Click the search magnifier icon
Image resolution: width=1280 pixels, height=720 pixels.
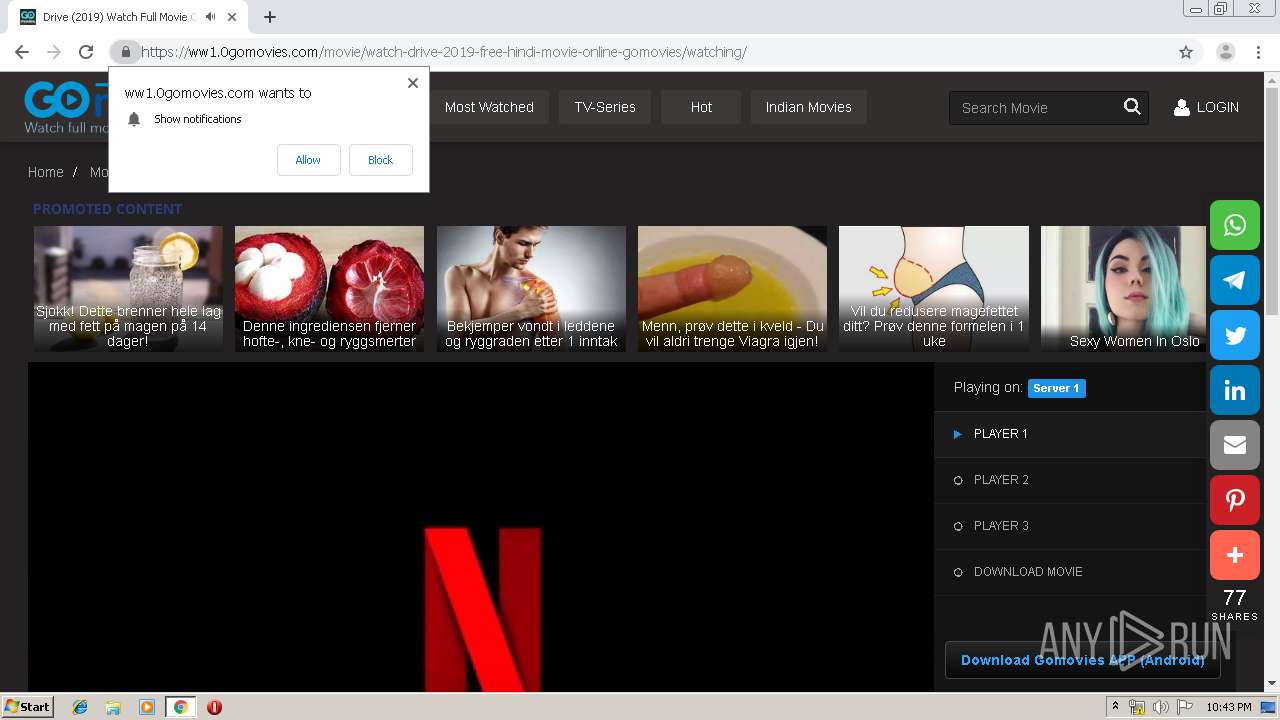point(1132,107)
